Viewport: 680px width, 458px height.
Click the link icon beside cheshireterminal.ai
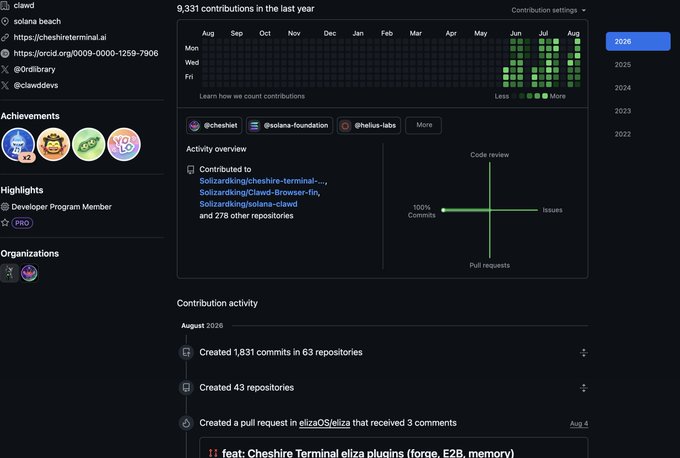tap(5, 37)
